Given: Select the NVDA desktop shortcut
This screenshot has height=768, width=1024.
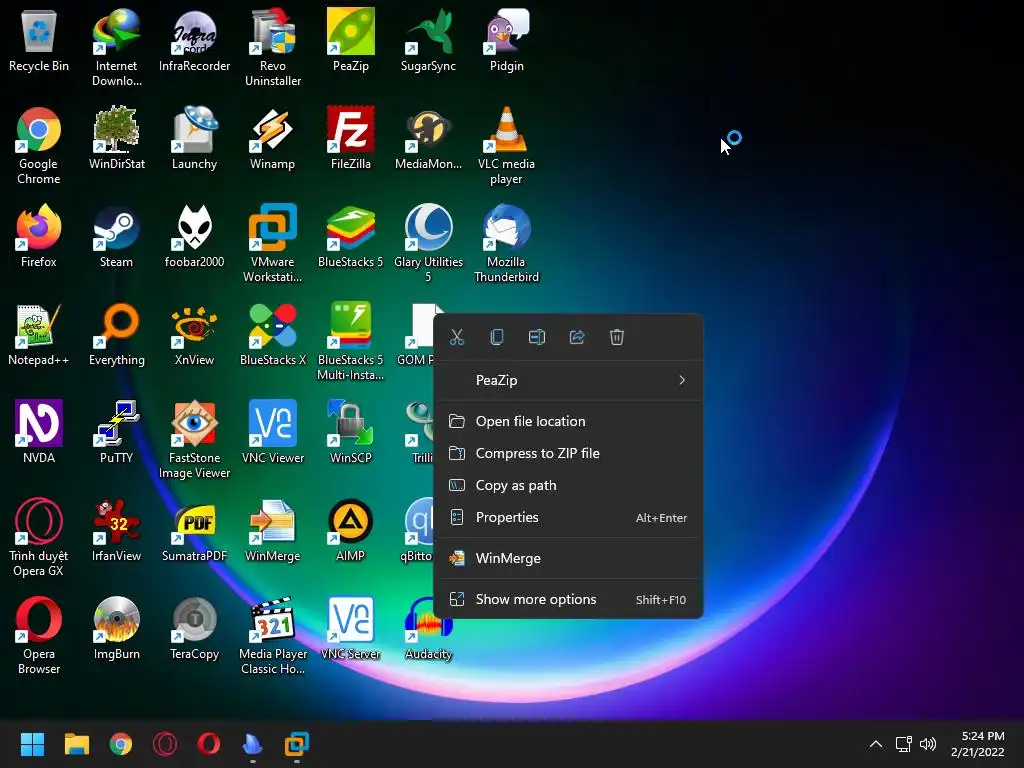Looking at the screenshot, I should (x=39, y=432).
